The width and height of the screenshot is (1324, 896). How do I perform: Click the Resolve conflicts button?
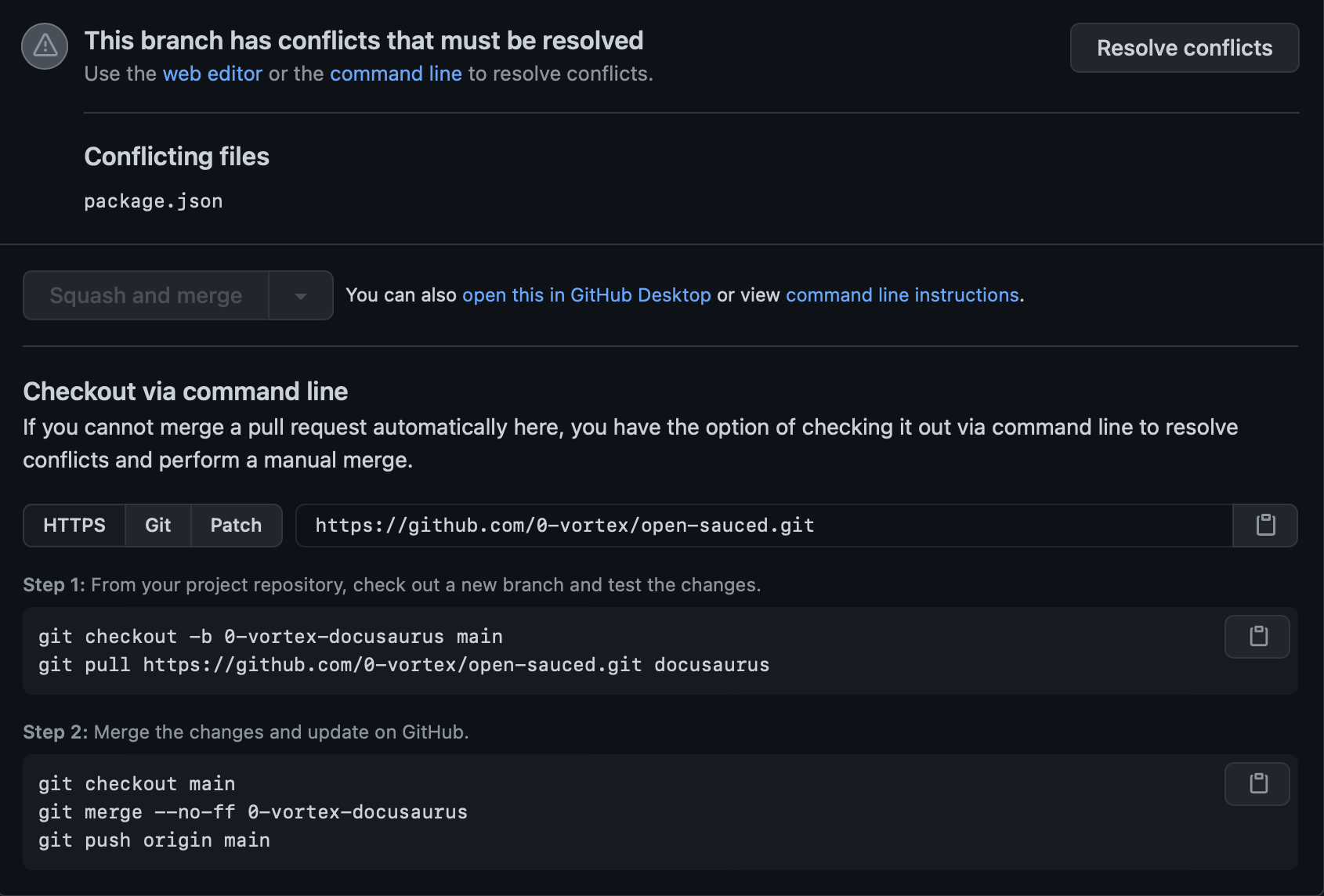pos(1184,48)
